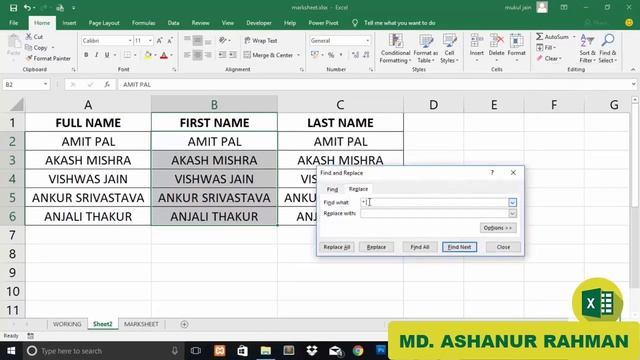This screenshot has height=360, width=640.
Task: Apply Percent Style
Action: (331, 55)
